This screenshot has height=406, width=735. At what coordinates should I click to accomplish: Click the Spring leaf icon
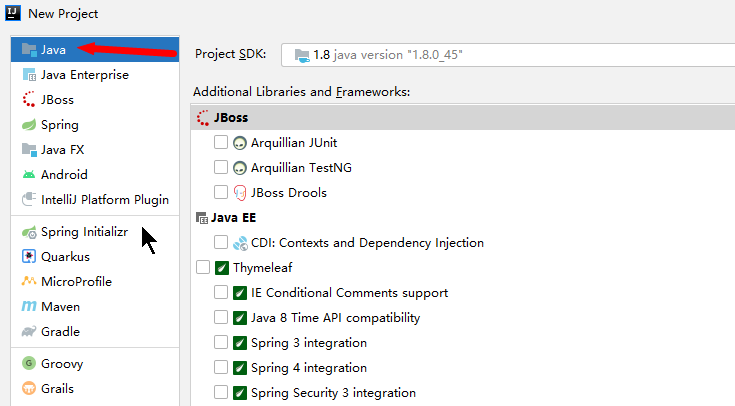pos(29,125)
